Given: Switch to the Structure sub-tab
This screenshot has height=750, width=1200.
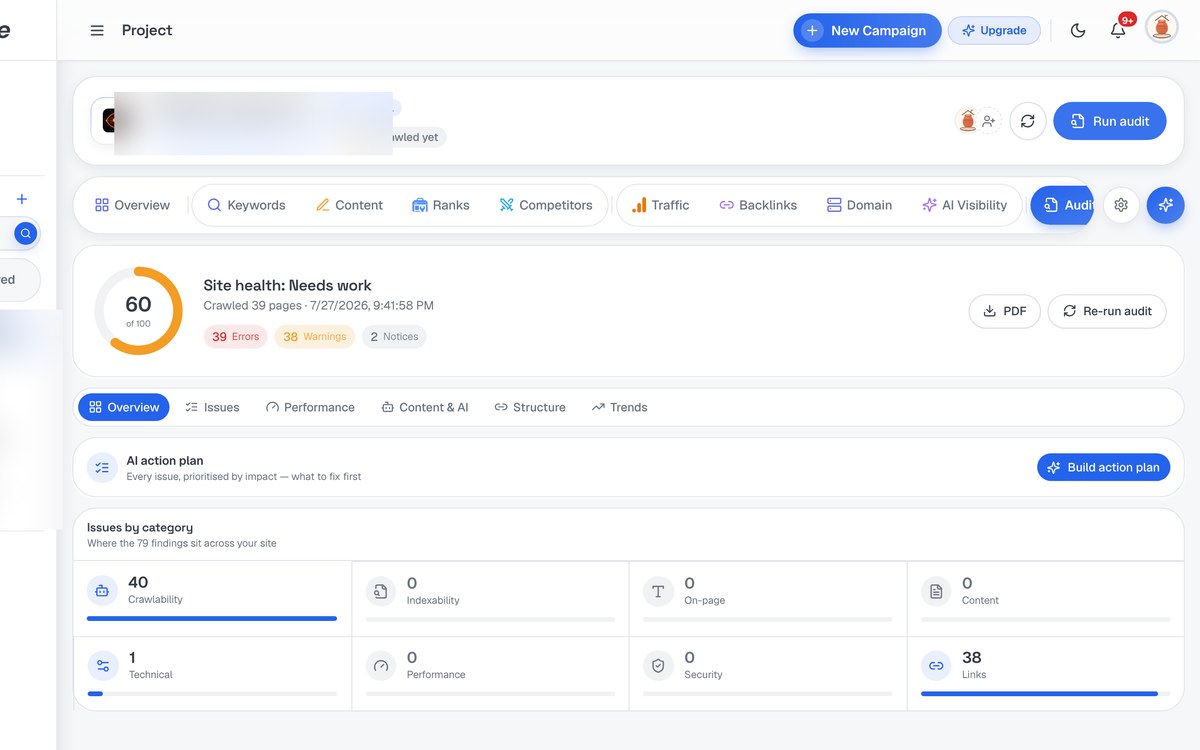Looking at the screenshot, I should pos(530,407).
